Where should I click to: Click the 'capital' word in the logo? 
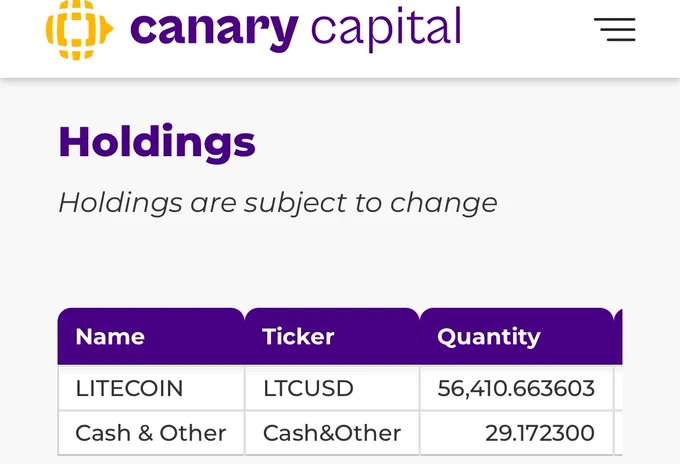386,28
